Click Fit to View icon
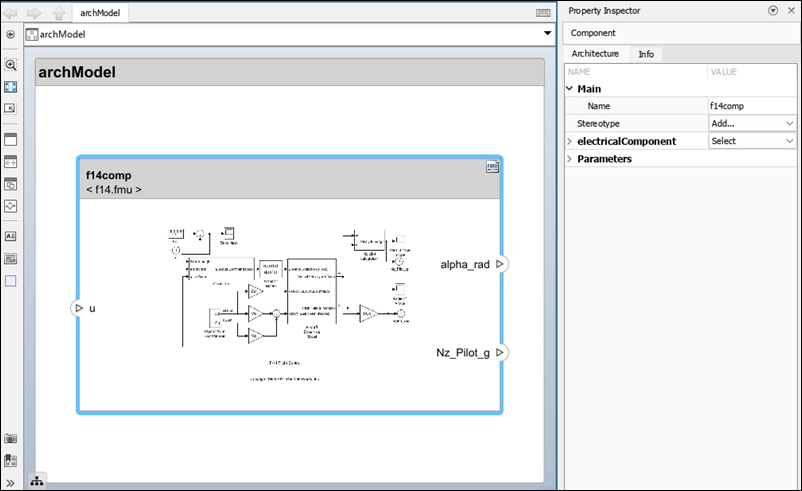Image resolution: width=802 pixels, height=491 pixels. pyautogui.click(x=11, y=87)
